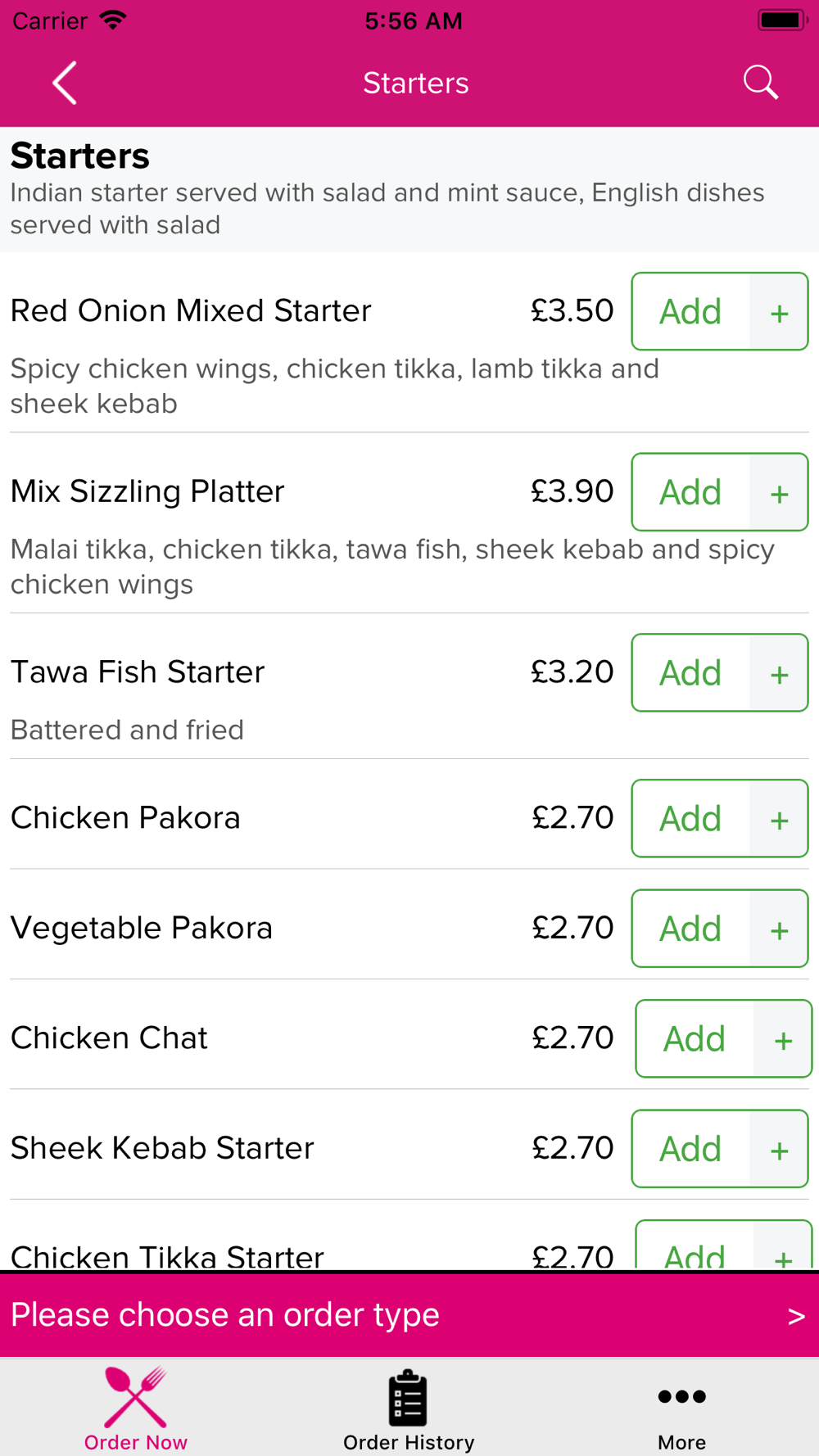Add Red Onion Mixed Starter to order
819x1456 pixels.
click(690, 312)
